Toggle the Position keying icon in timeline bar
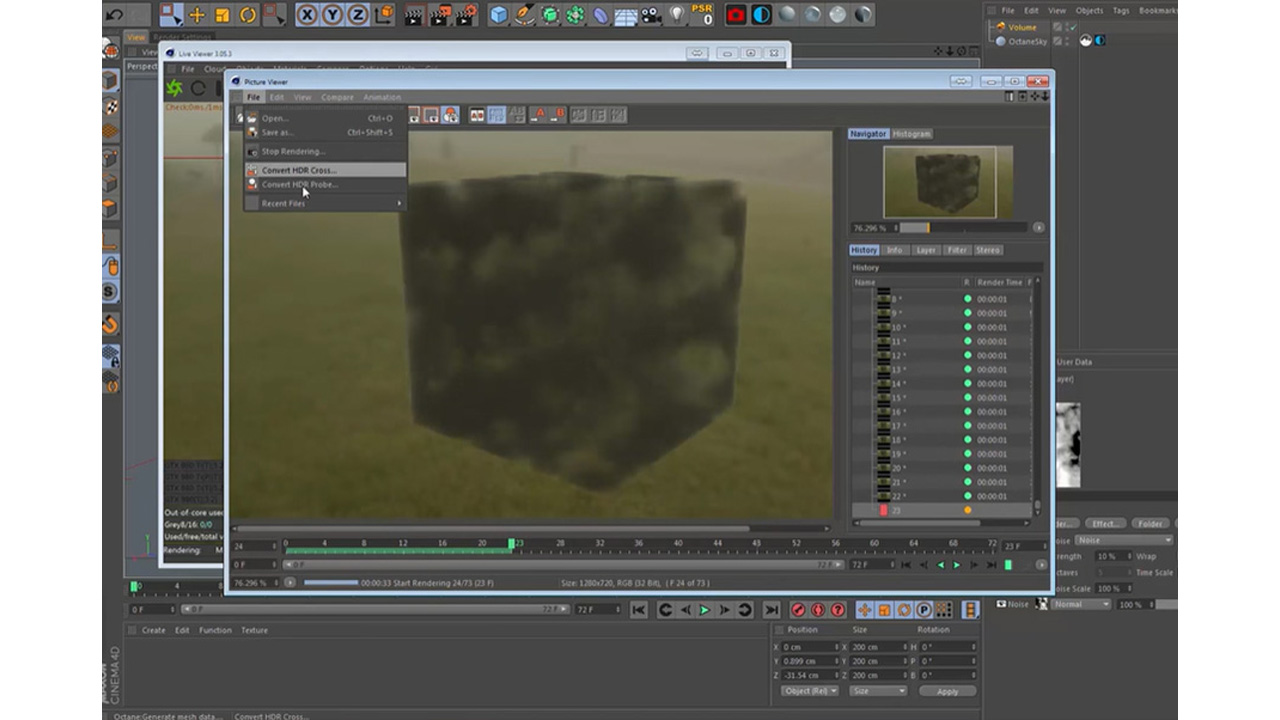 tap(866, 610)
